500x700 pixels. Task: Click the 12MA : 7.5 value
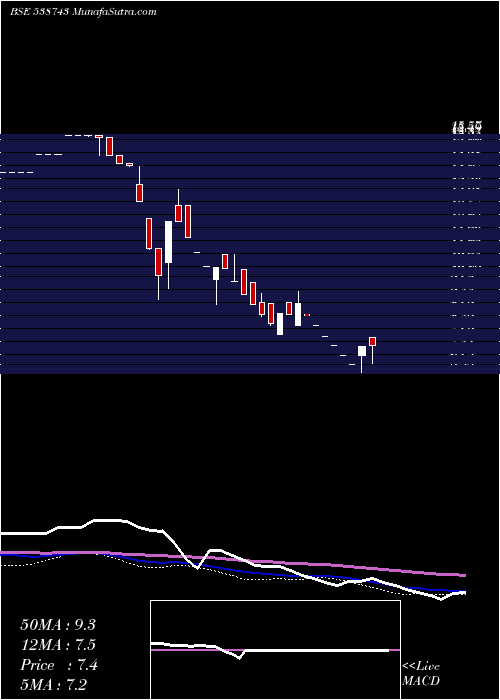(x=58, y=645)
